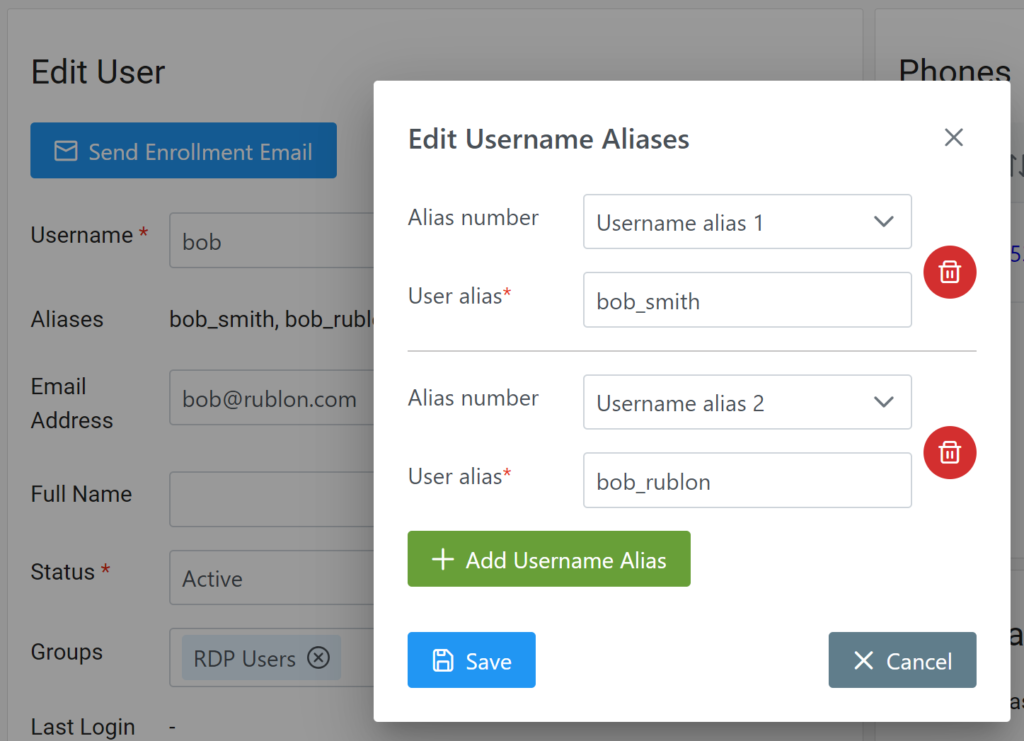Focus the User alias field containing bob_smith

pos(746,300)
